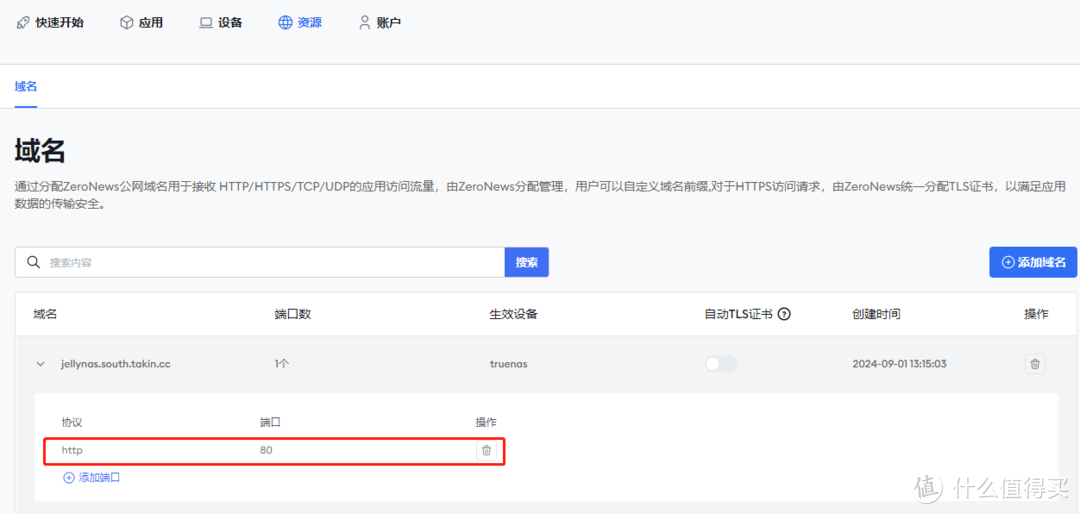Switch to the 域名 tab
Screen dimensions: 1080x514
(x=25, y=87)
